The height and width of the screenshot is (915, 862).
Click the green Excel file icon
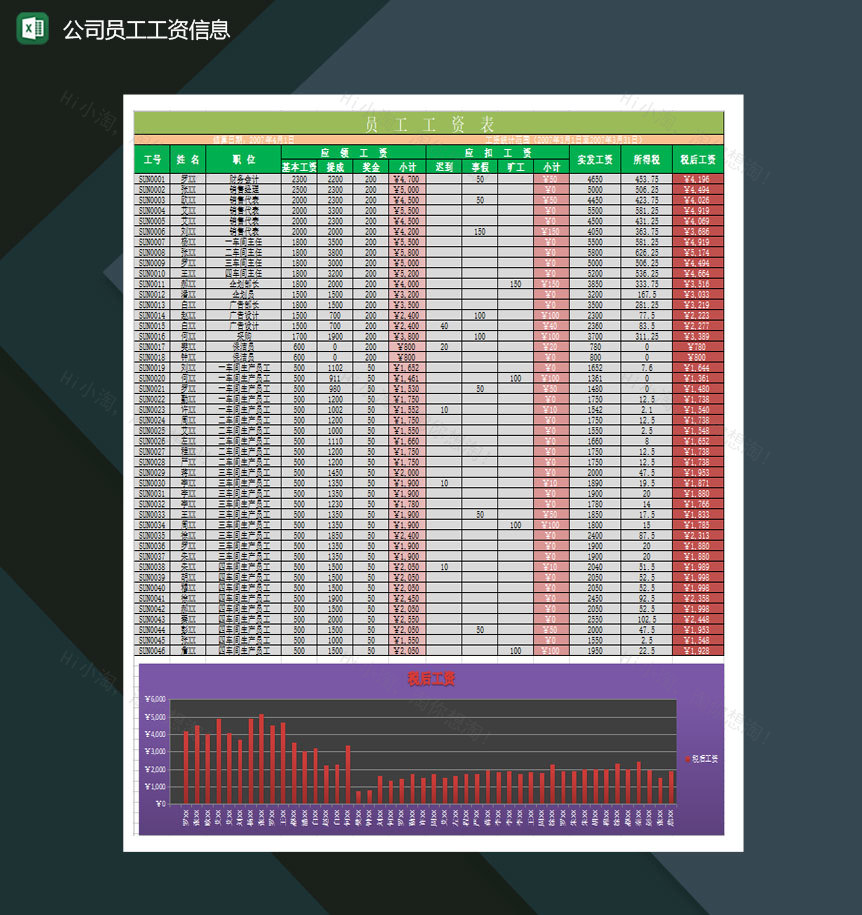coord(32,29)
